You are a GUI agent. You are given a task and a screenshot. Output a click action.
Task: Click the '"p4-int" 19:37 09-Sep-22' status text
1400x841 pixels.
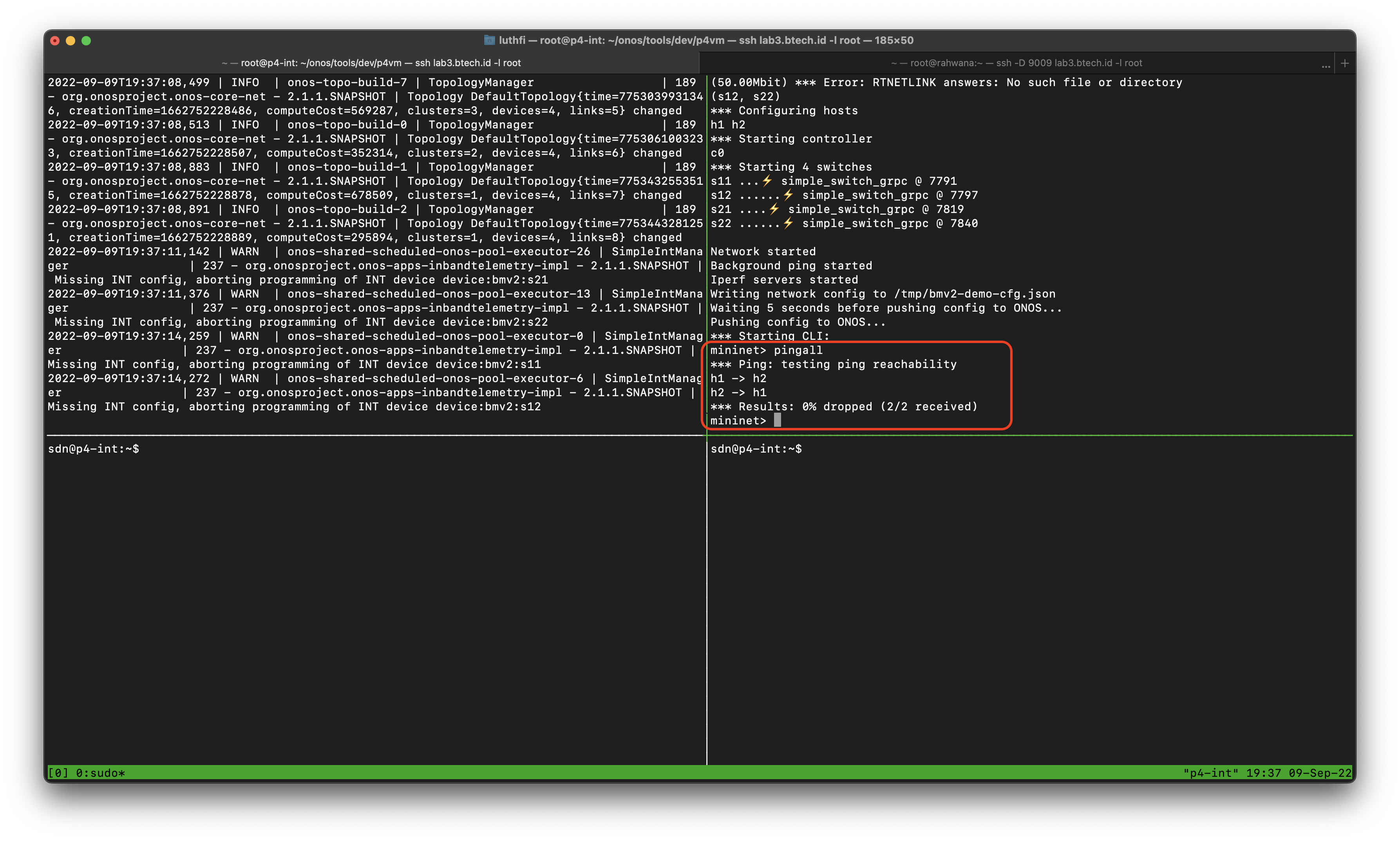click(1267, 773)
